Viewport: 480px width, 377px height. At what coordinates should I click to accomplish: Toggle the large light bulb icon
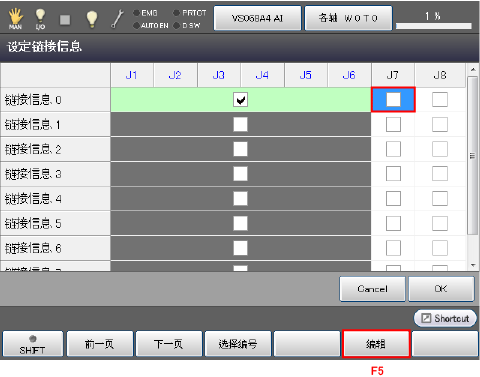(x=92, y=19)
